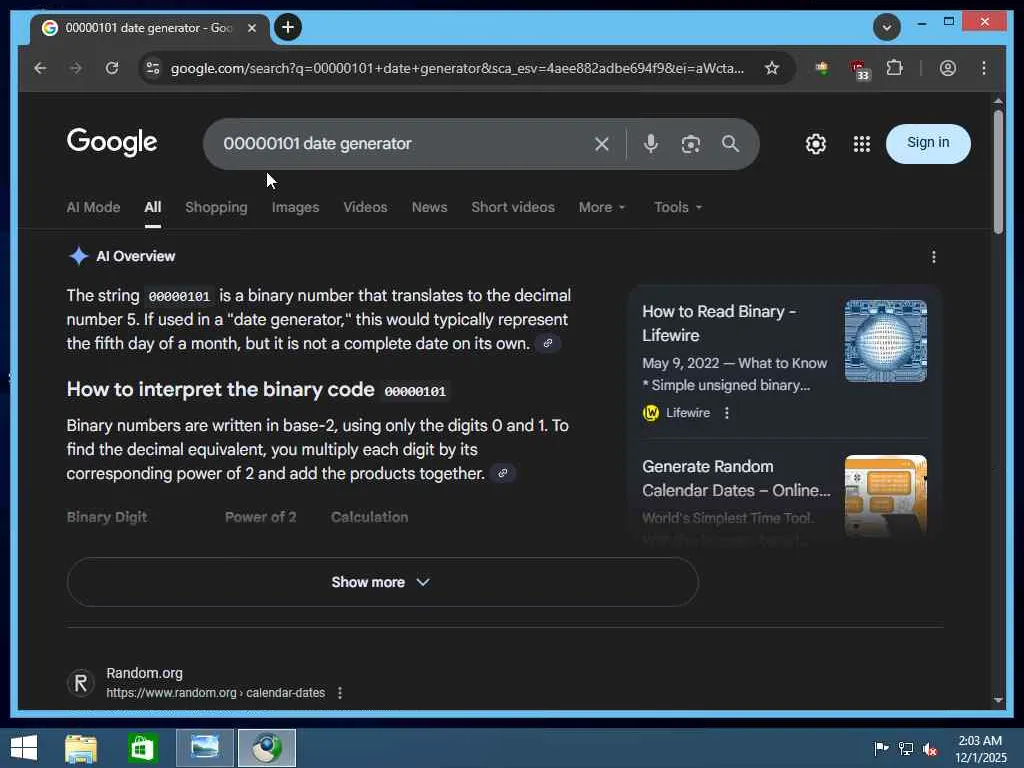Go back to the previous page
The height and width of the screenshot is (768, 1024).
pyautogui.click(x=40, y=68)
